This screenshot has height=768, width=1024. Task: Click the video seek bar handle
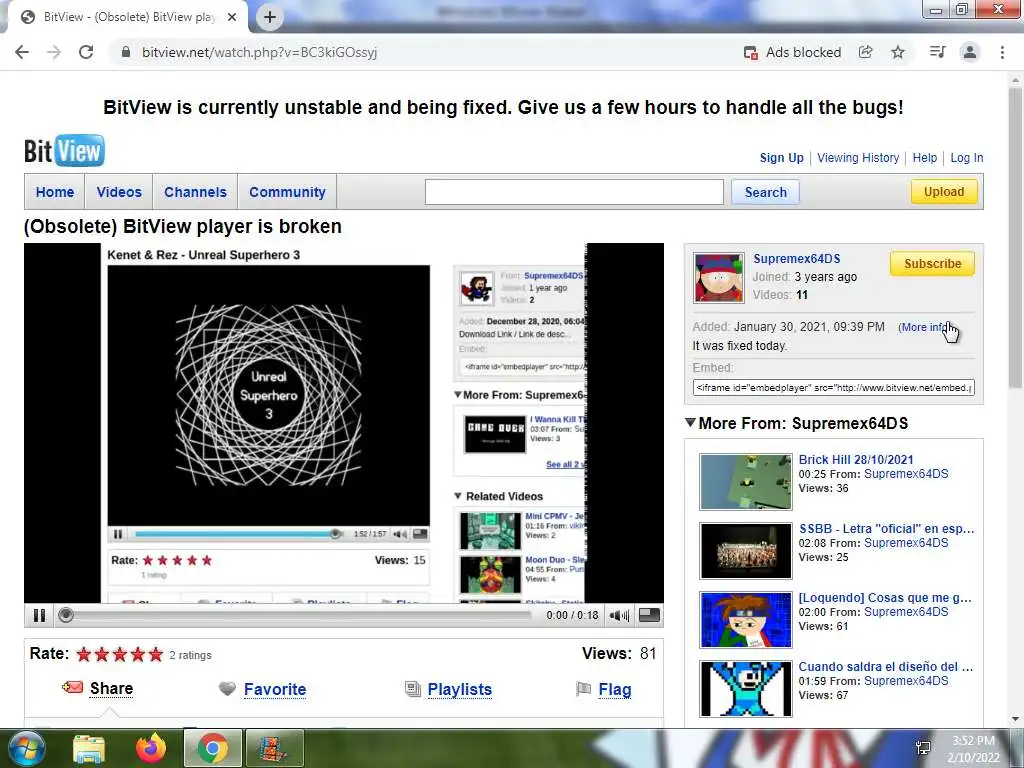pyautogui.click(x=66, y=615)
